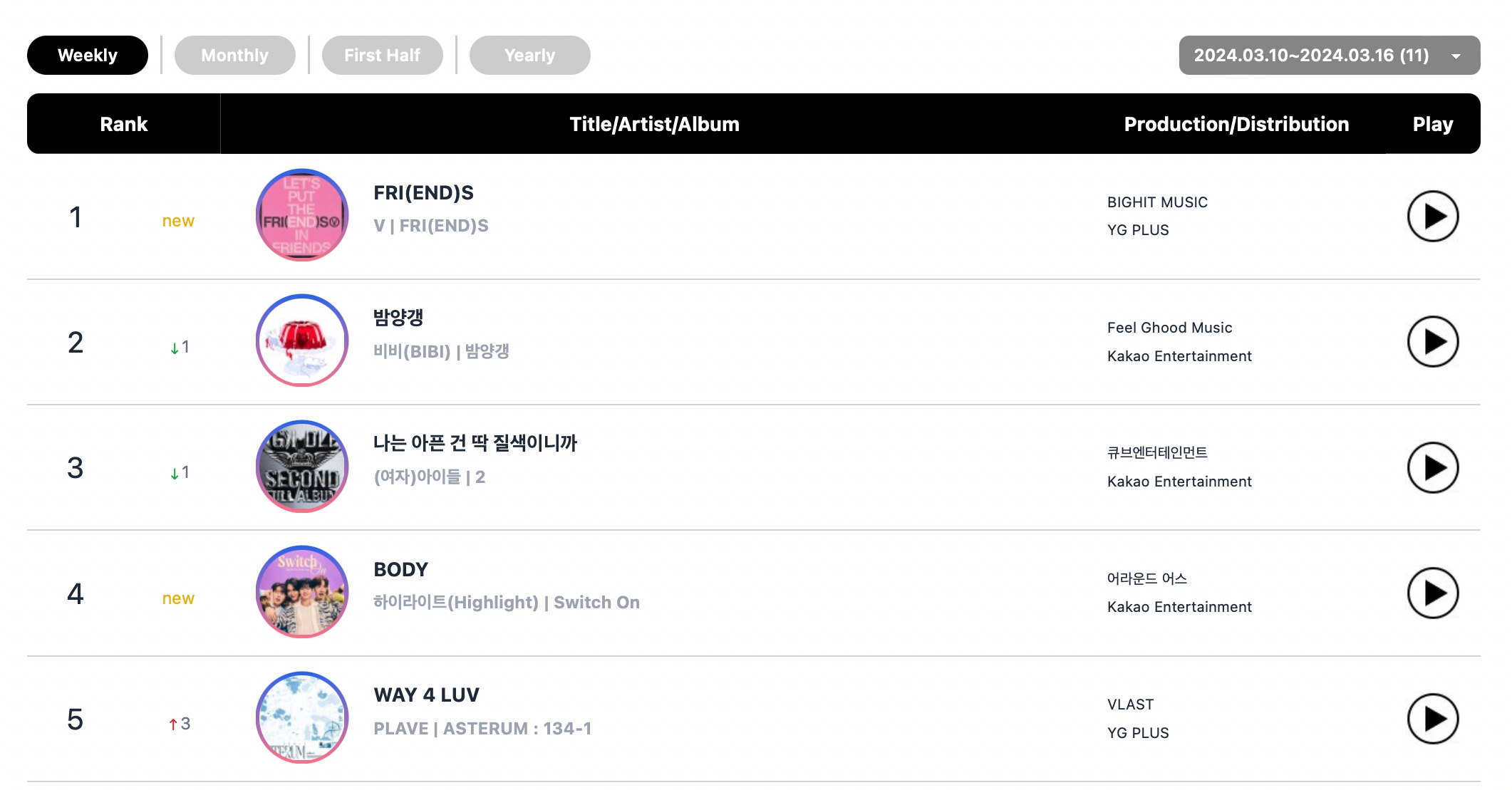Image resolution: width=1512 pixels, height=790 pixels.
Task: Open the week date range dropdown
Action: point(1329,56)
